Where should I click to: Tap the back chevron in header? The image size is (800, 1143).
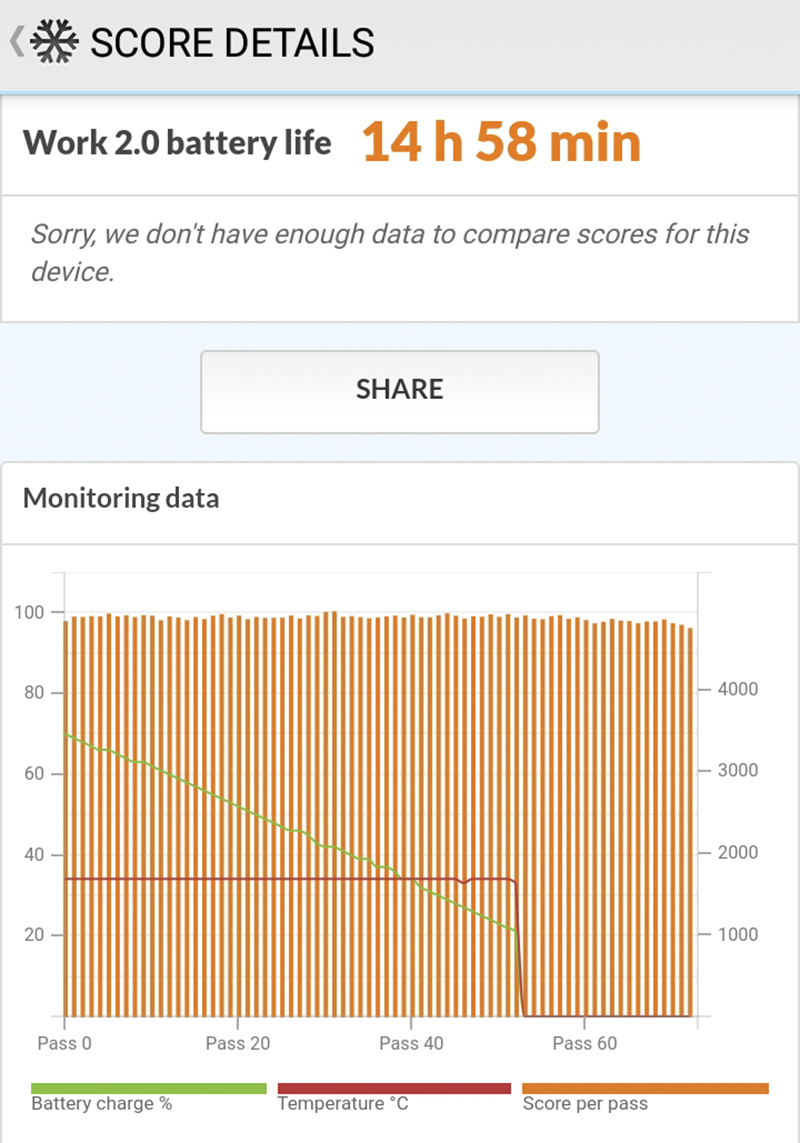point(16,42)
